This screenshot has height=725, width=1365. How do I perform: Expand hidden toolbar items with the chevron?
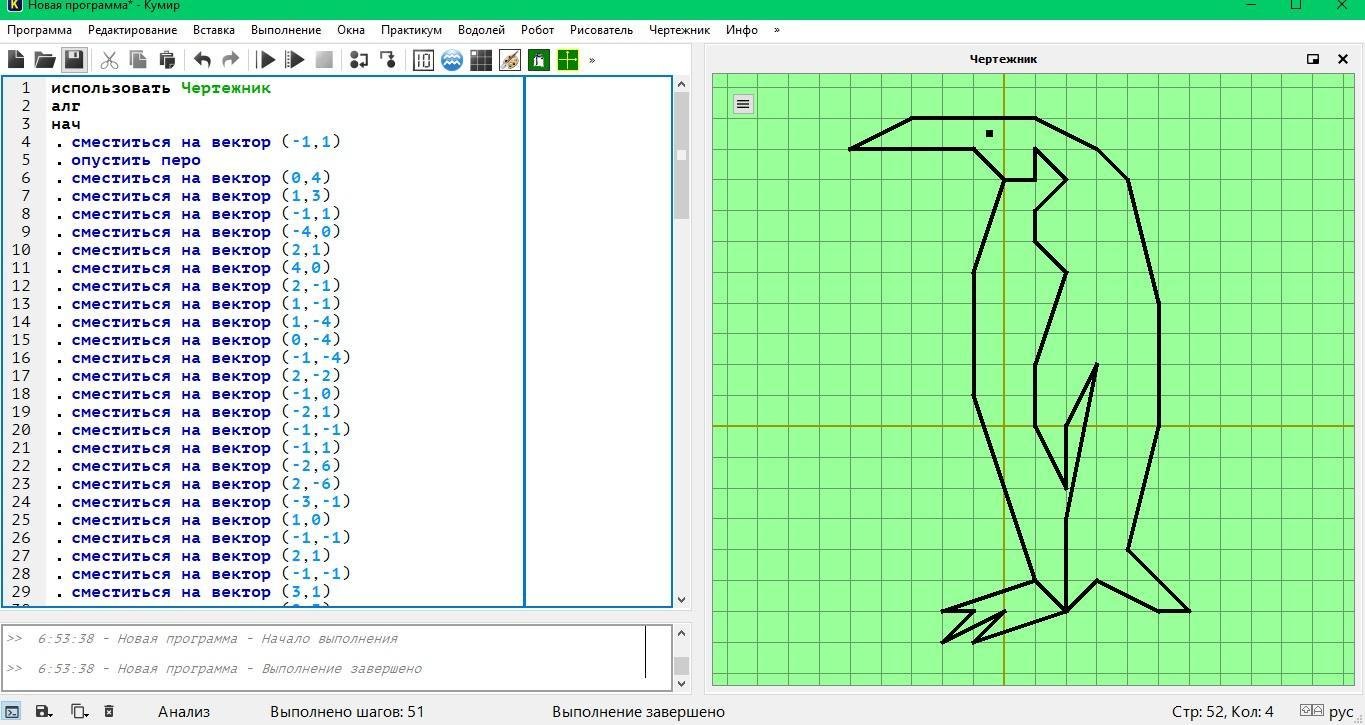592,60
